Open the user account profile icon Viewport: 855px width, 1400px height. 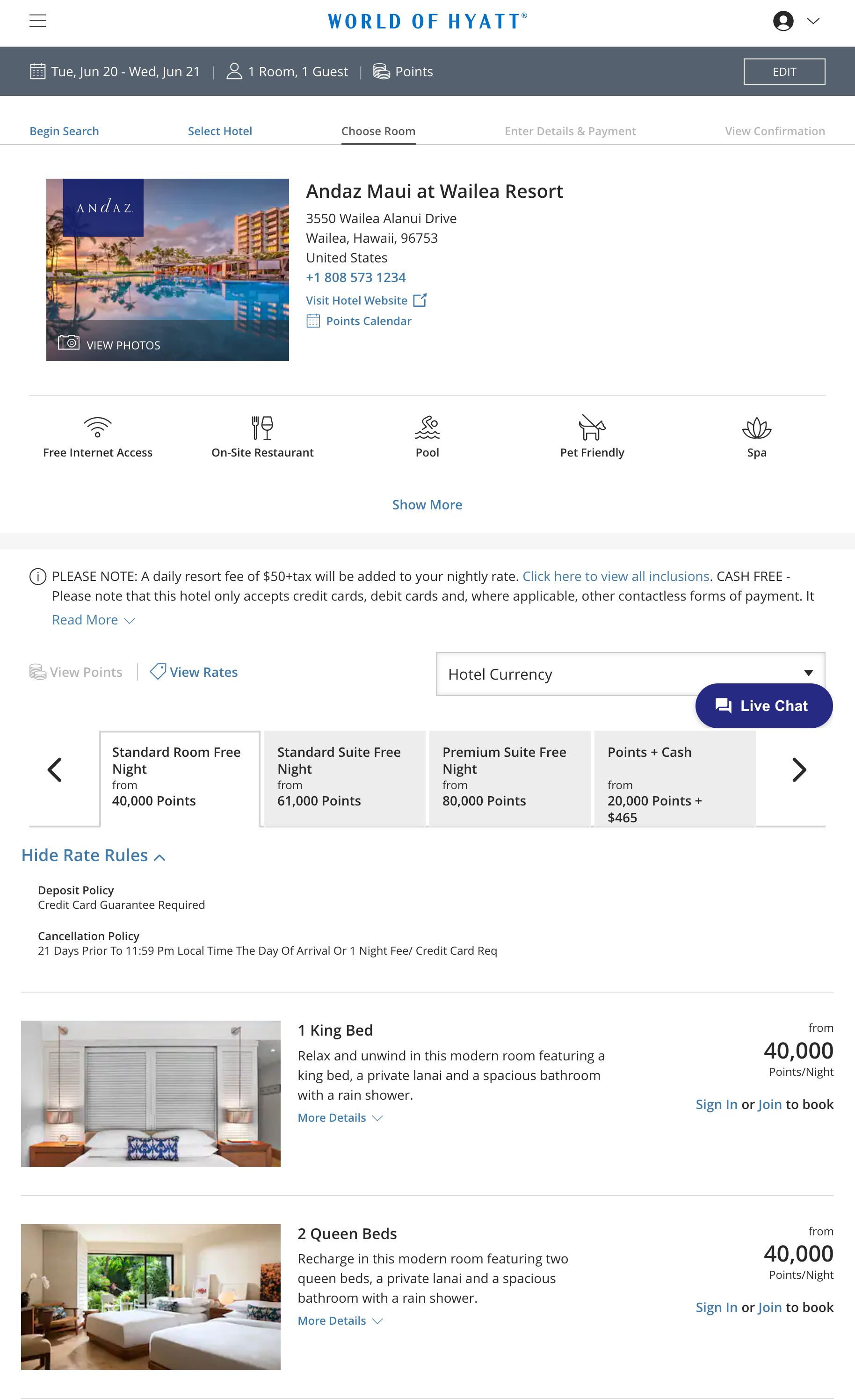[x=783, y=21]
